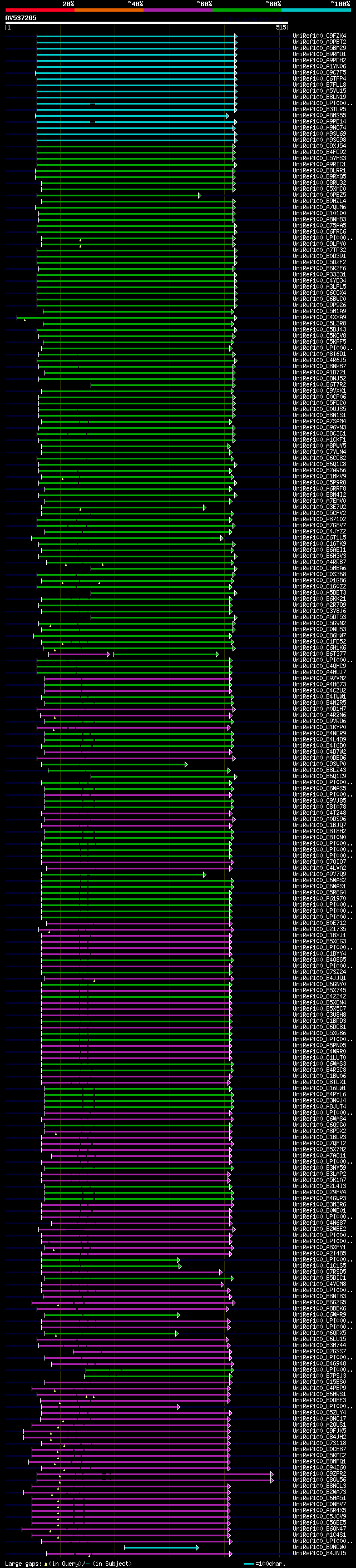
Task: Open hit UniRef100_B6Q1C9
Action: click(x=319, y=776)
